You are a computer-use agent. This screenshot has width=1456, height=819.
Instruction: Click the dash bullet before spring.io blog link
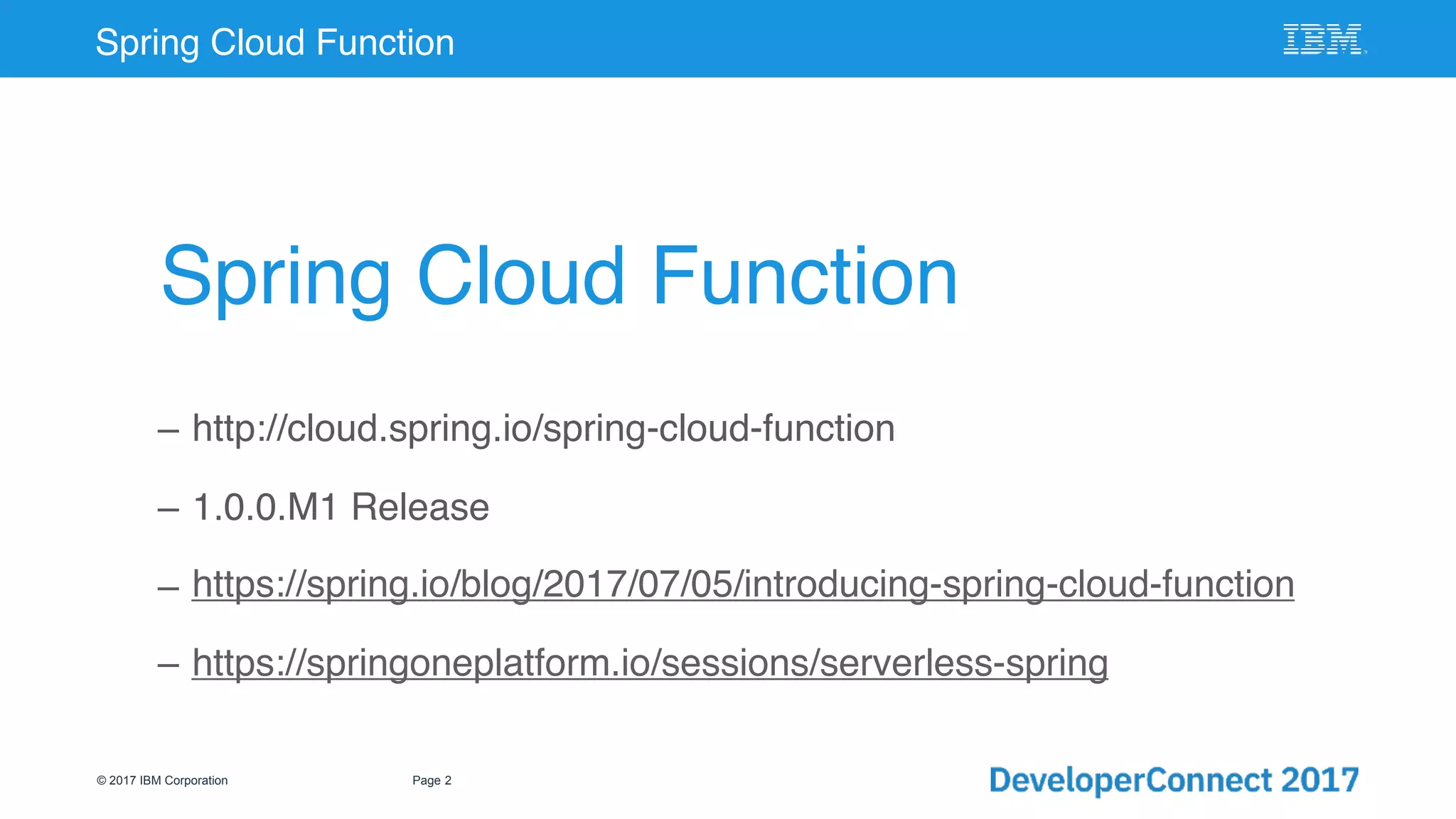pyautogui.click(x=168, y=588)
